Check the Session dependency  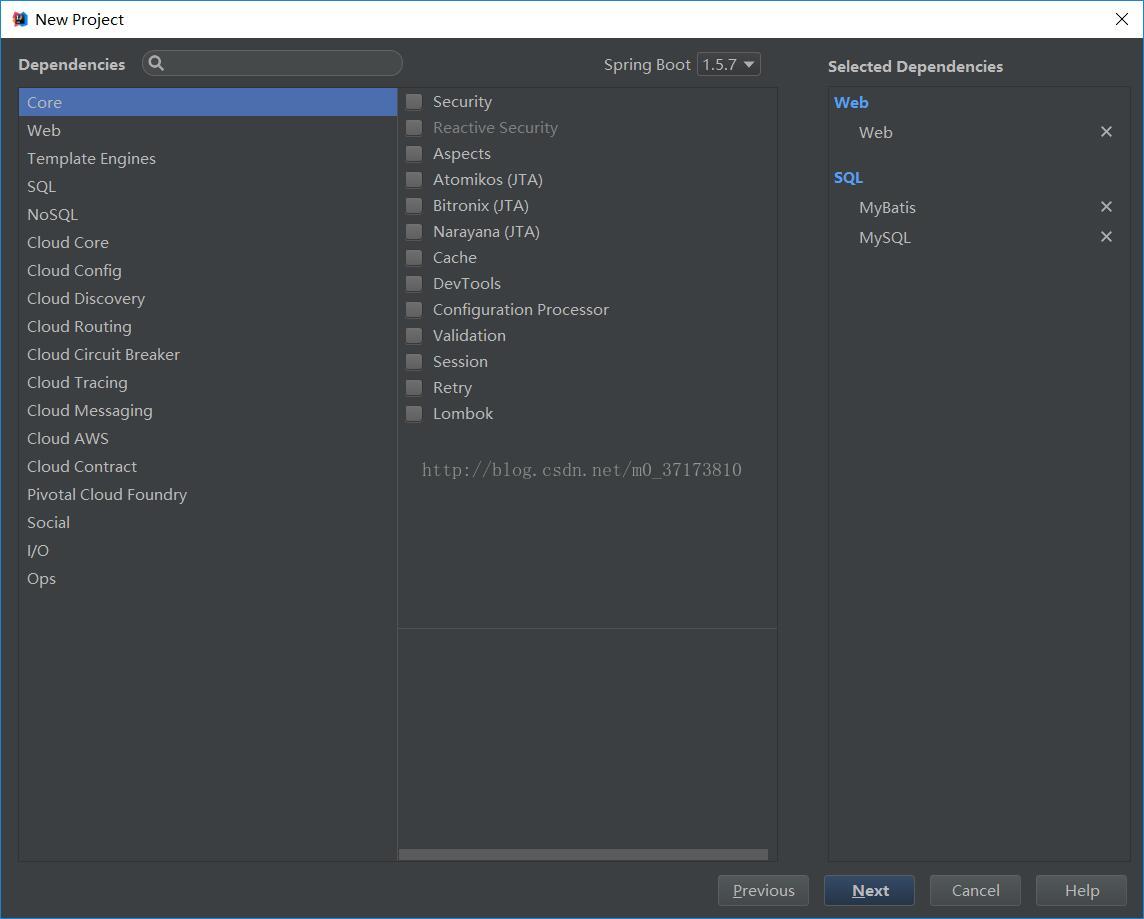414,362
